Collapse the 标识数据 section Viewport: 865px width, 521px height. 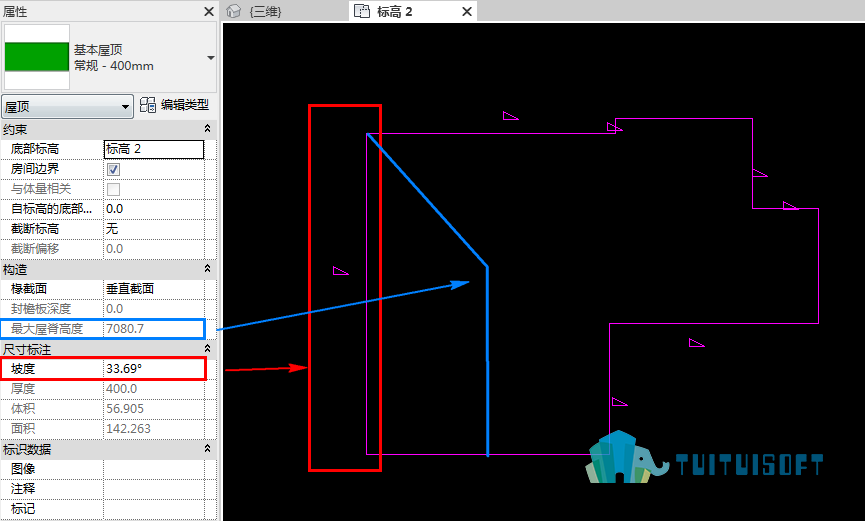coord(207,449)
